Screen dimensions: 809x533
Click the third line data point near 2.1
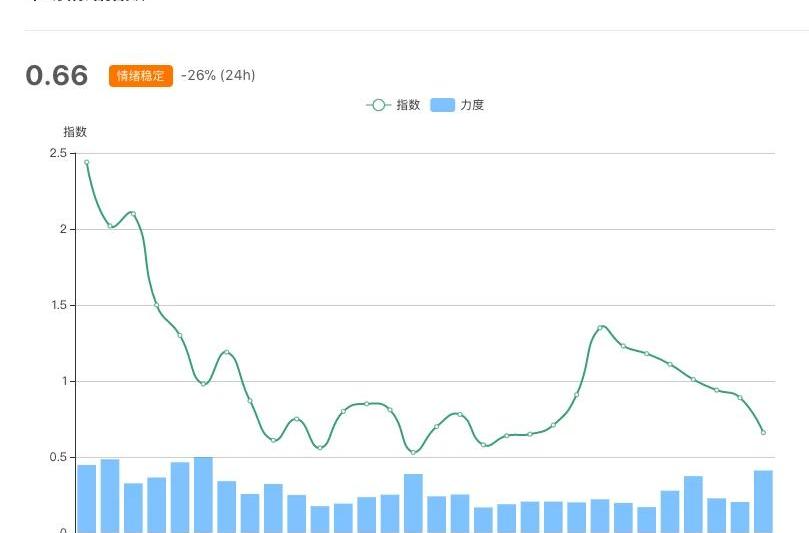coord(133,213)
